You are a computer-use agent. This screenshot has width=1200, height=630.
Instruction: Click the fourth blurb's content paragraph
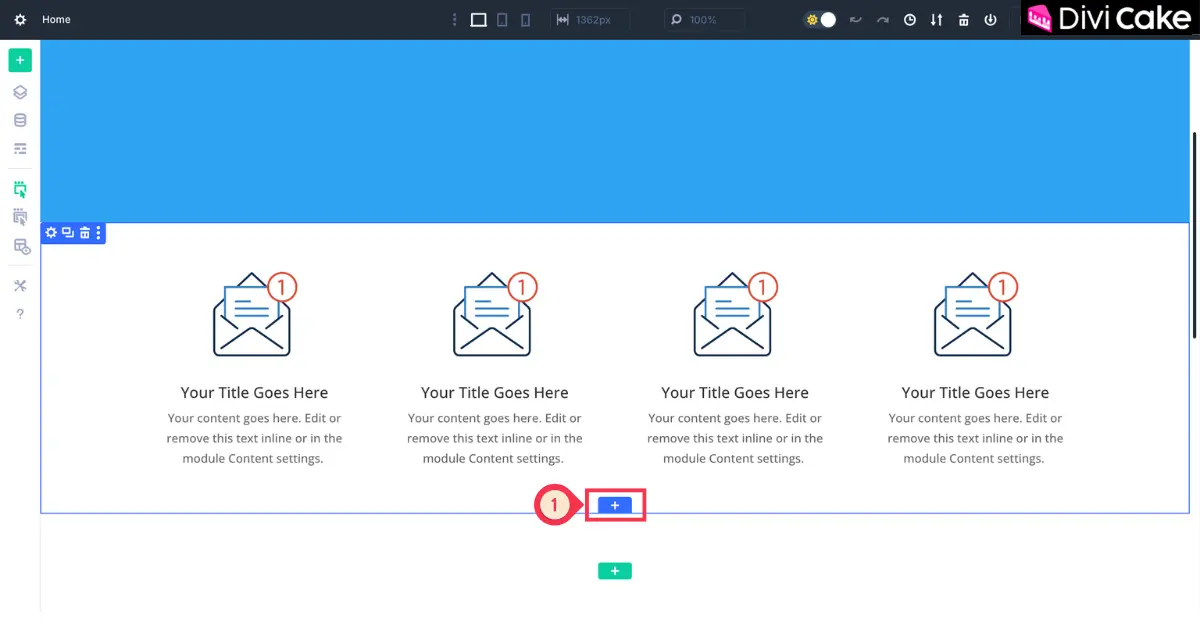(975, 438)
